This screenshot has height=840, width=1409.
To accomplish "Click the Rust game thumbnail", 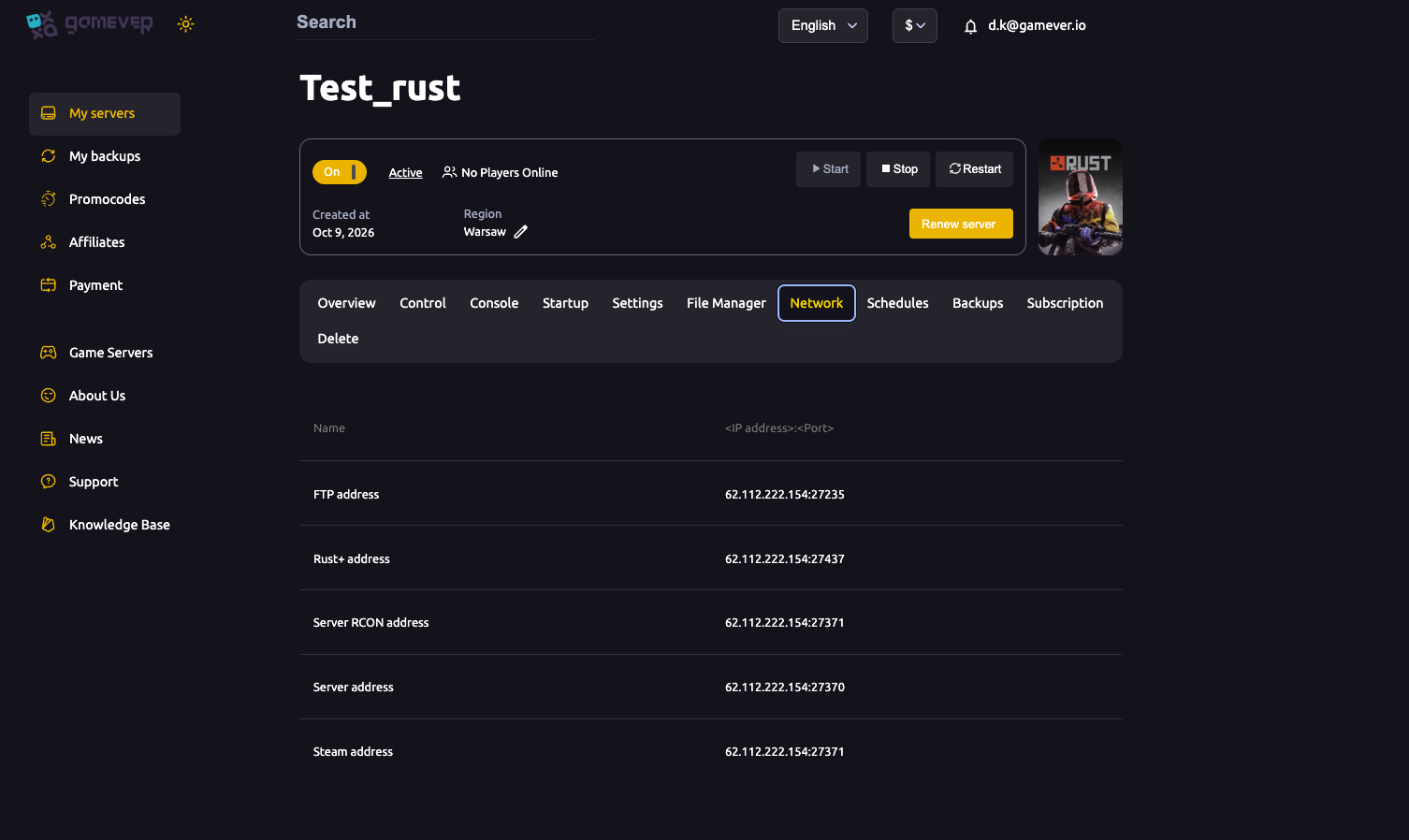I will coord(1081,197).
